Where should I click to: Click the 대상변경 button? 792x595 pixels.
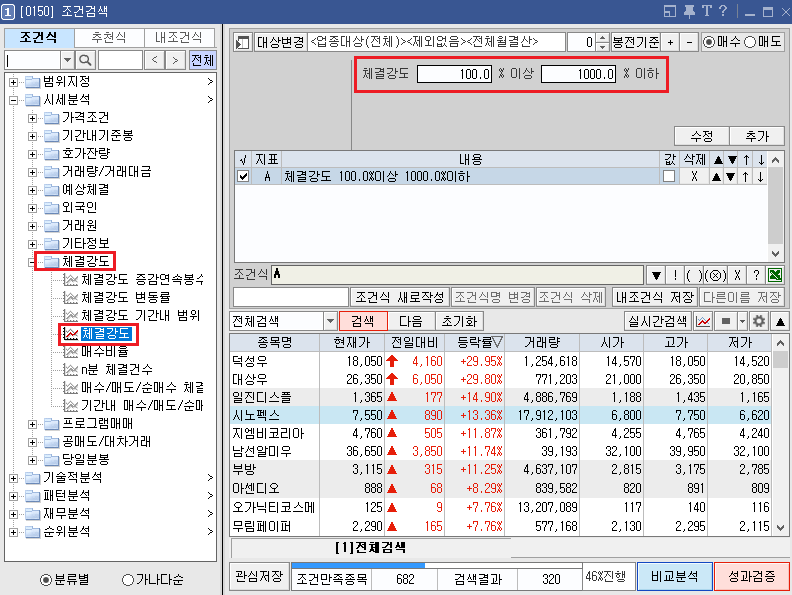click(x=280, y=42)
